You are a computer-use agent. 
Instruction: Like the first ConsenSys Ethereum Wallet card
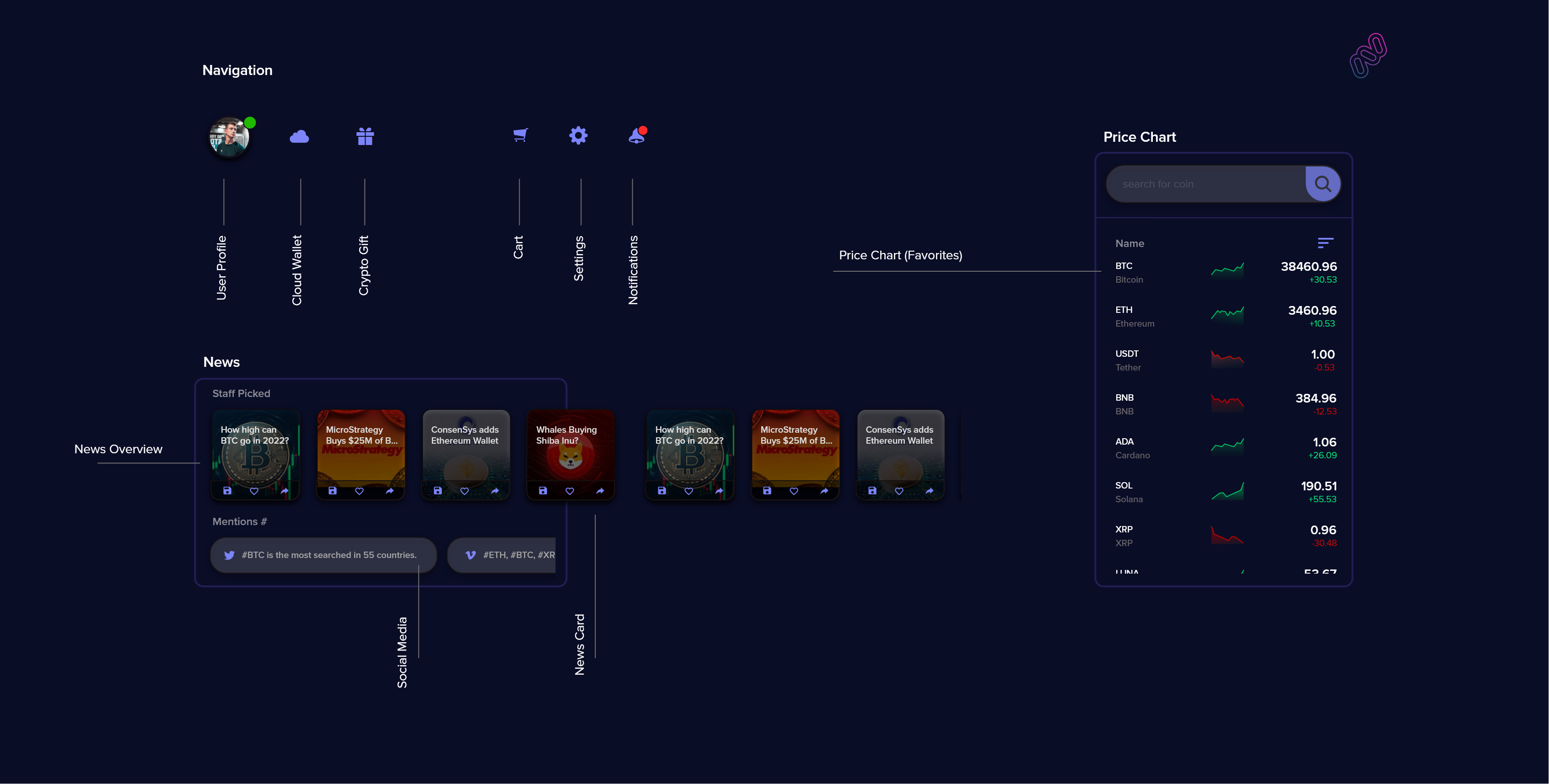coord(464,491)
